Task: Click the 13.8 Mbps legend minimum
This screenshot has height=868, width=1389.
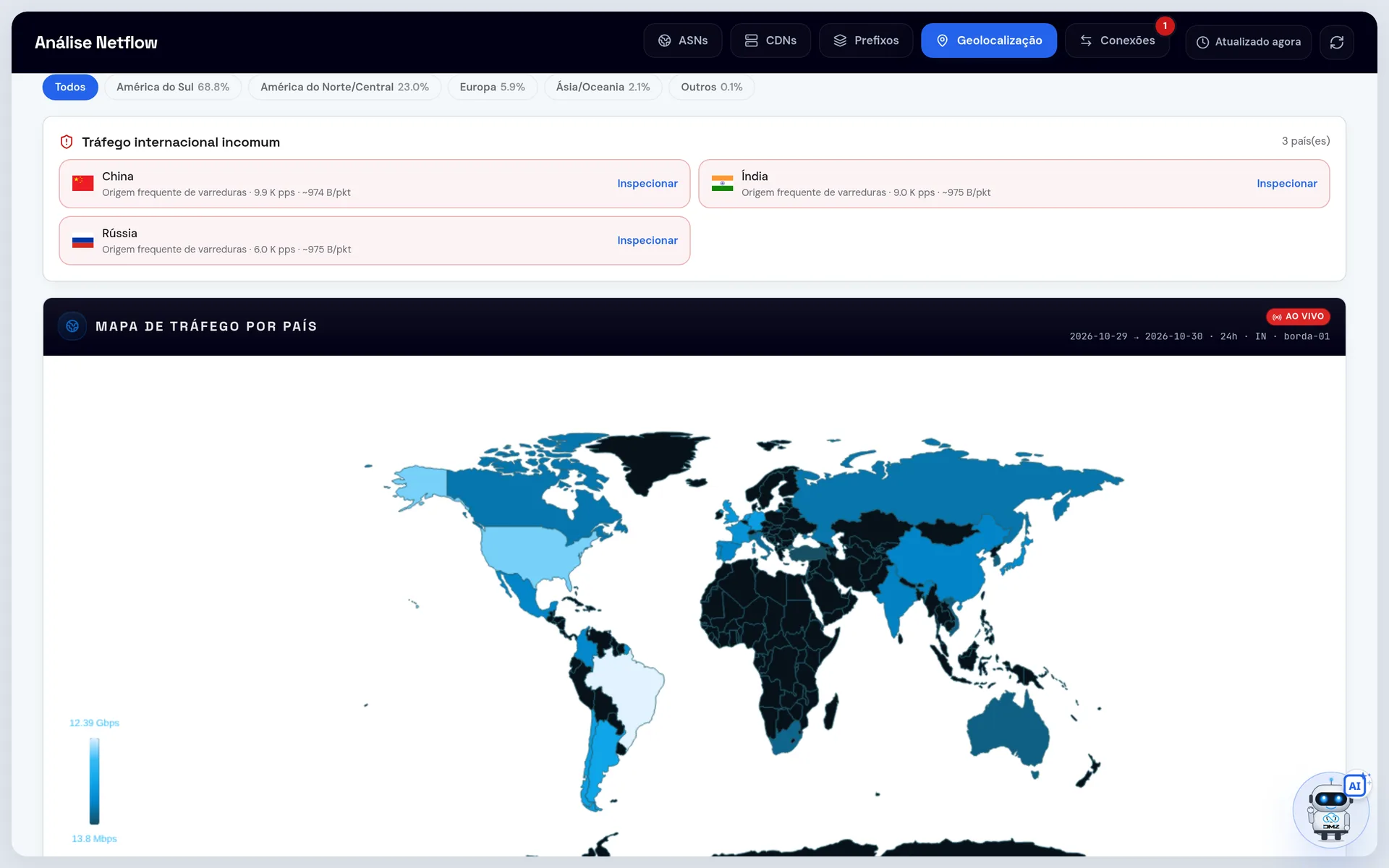Action: click(94, 838)
